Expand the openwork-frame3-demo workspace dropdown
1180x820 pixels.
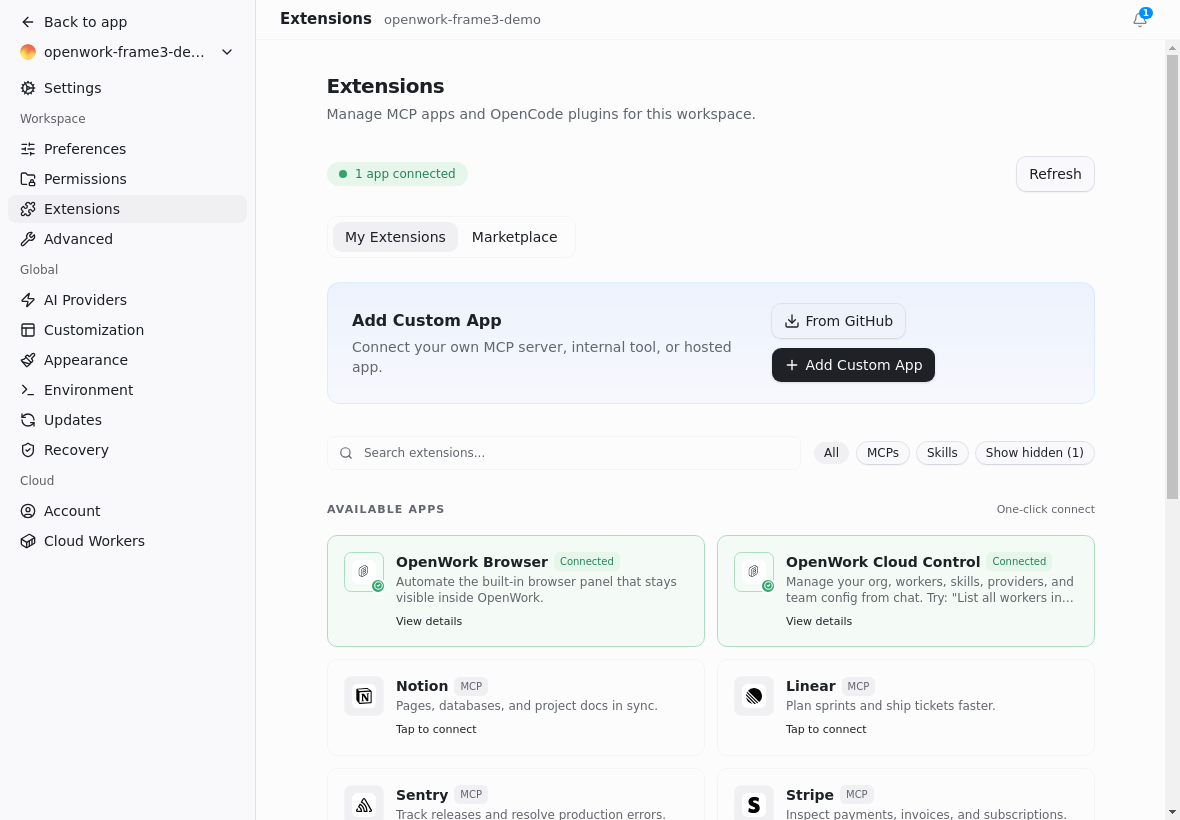pyautogui.click(x=227, y=52)
